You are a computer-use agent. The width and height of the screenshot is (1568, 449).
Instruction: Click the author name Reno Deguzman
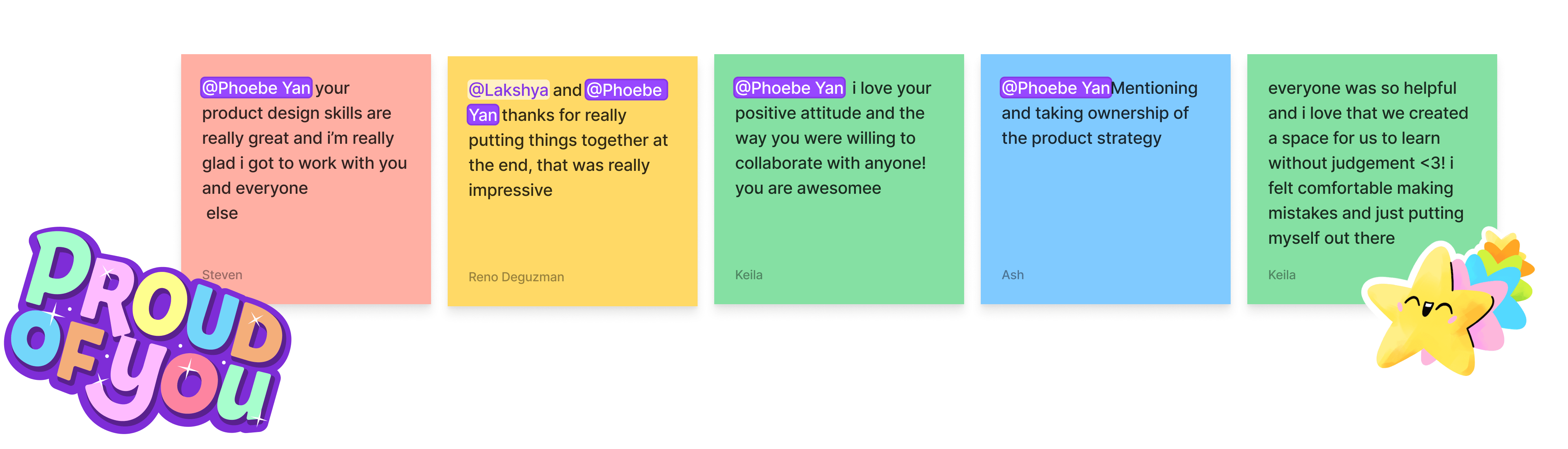(516, 277)
